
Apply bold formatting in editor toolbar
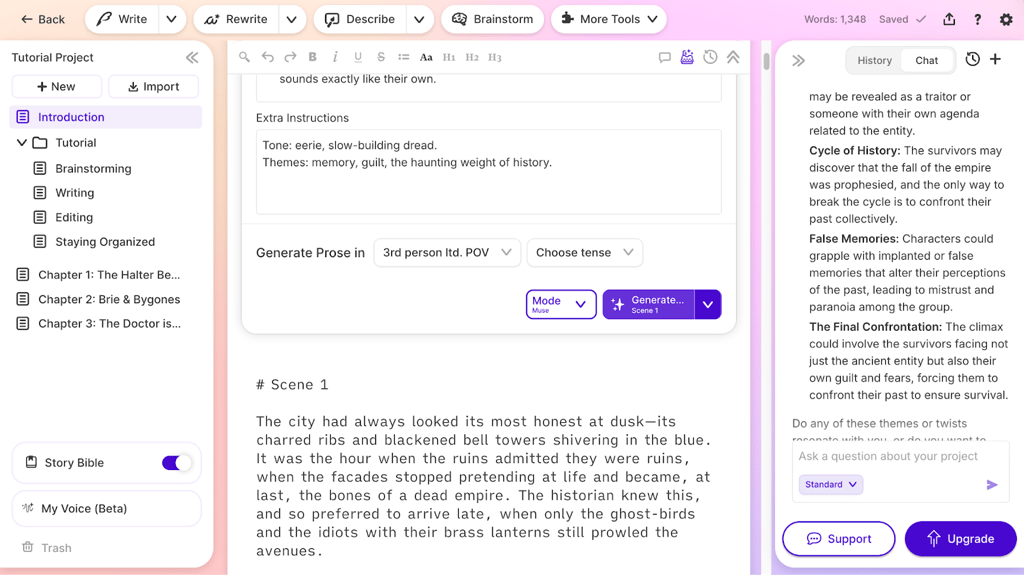[x=312, y=58]
